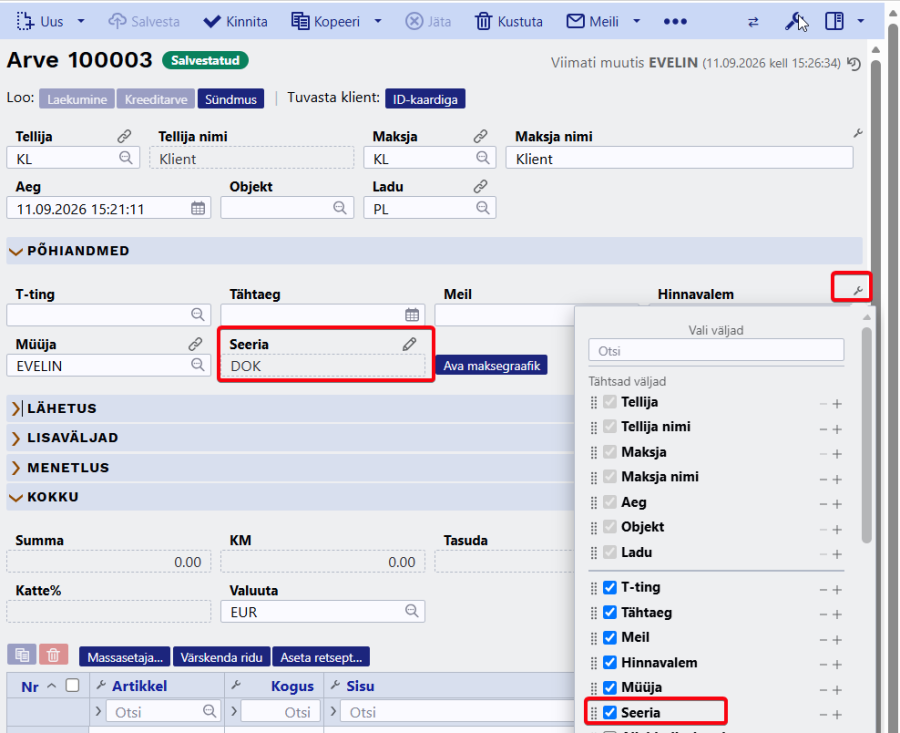Viewport: 900px width, 733px height.
Task: Click the Massasetaja... button
Action: coord(125,657)
